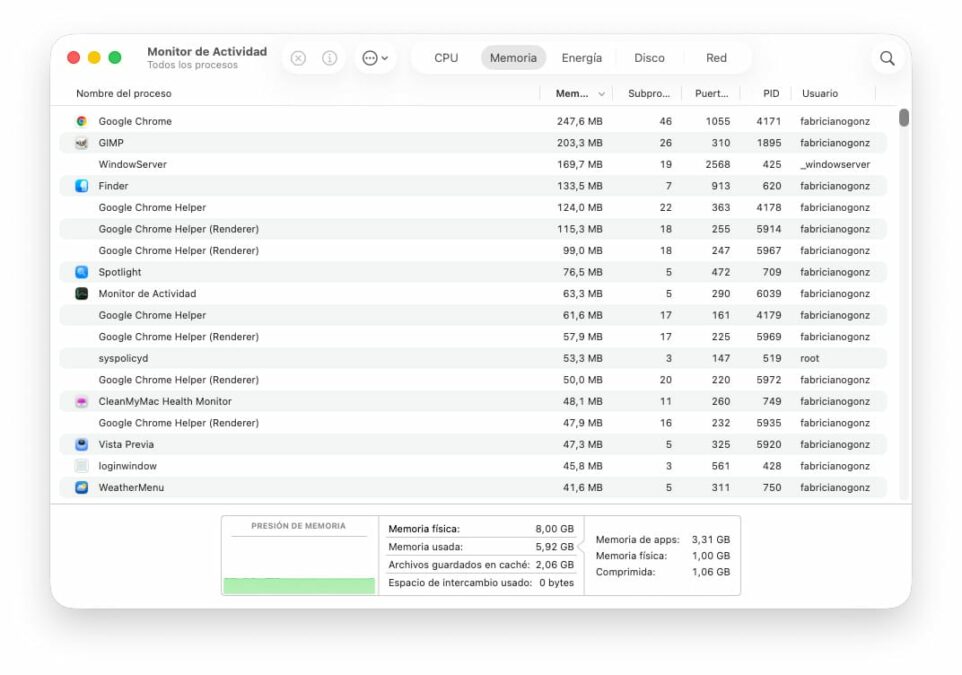Switch to the CPU tab

(x=446, y=58)
